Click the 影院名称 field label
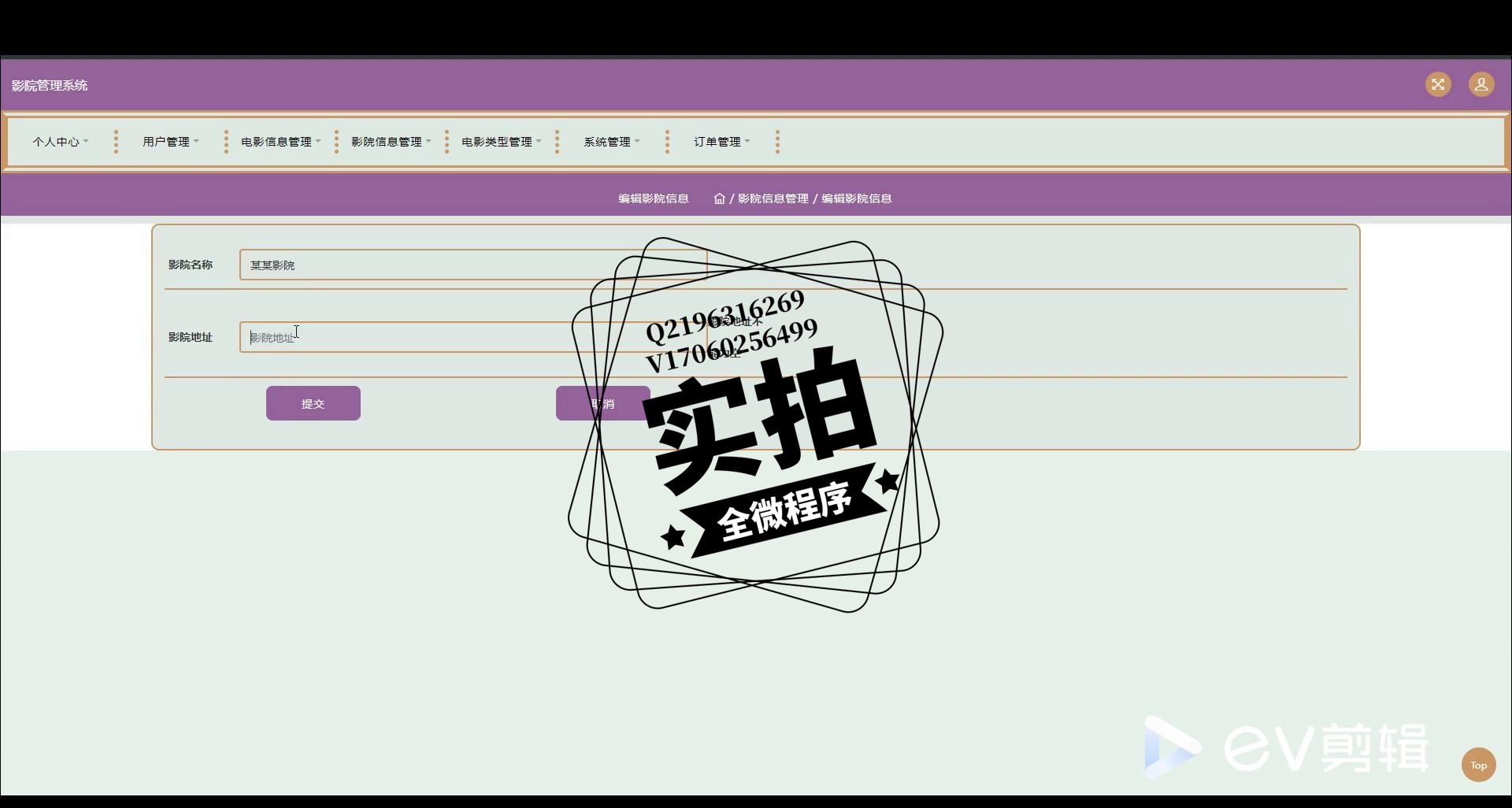 (191, 265)
